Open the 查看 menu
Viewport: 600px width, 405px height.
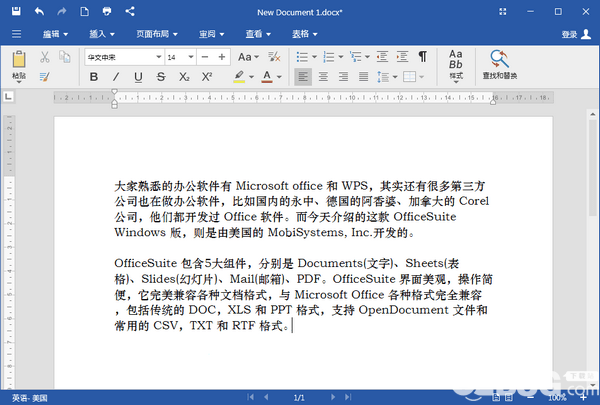(258, 34)
